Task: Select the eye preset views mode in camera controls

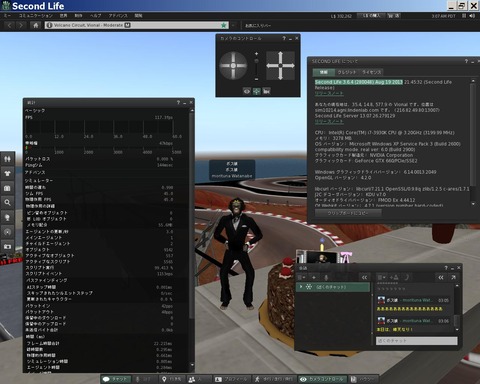Action: click(247, 91)
